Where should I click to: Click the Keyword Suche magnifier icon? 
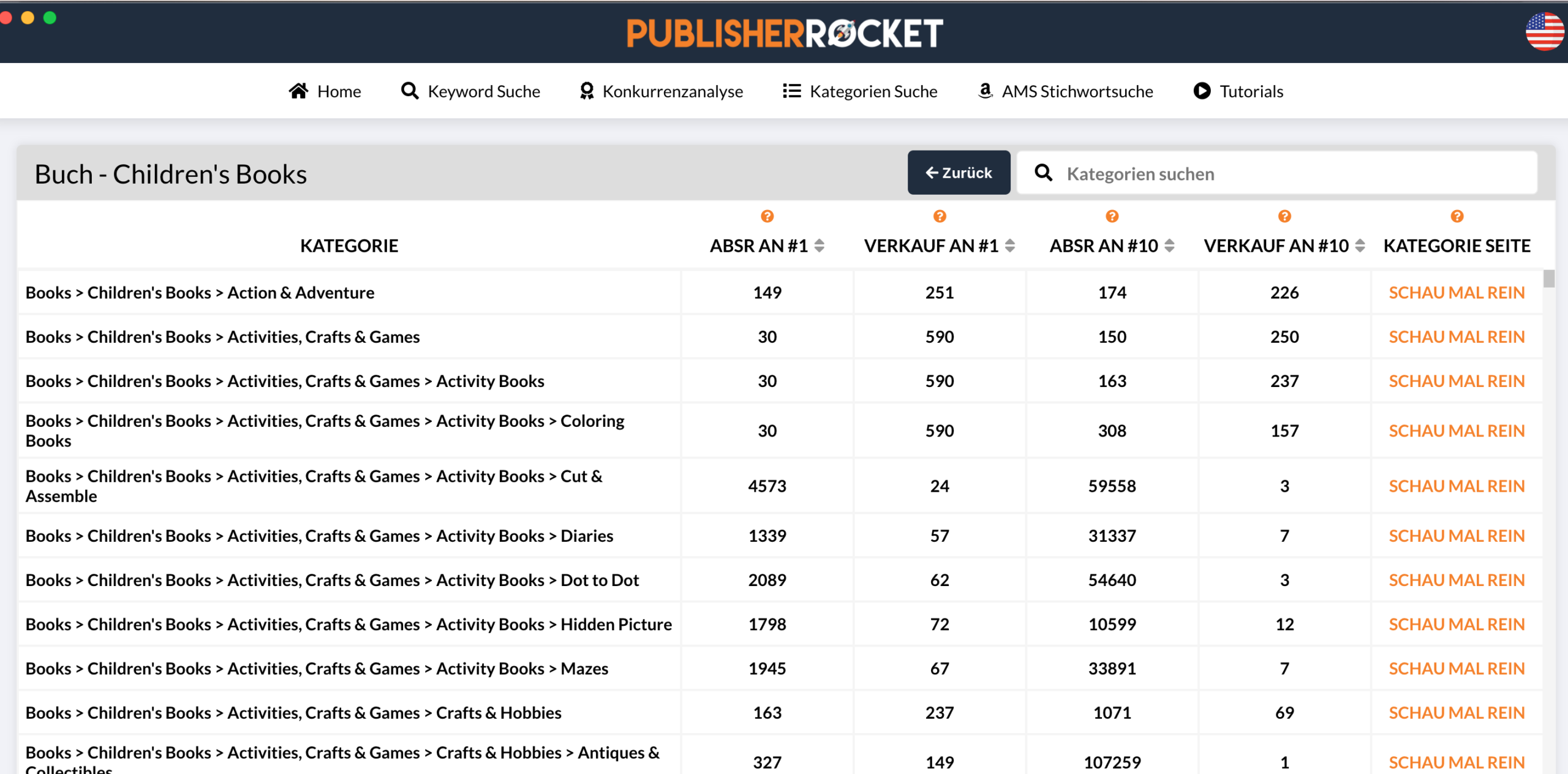pos(410,91)
